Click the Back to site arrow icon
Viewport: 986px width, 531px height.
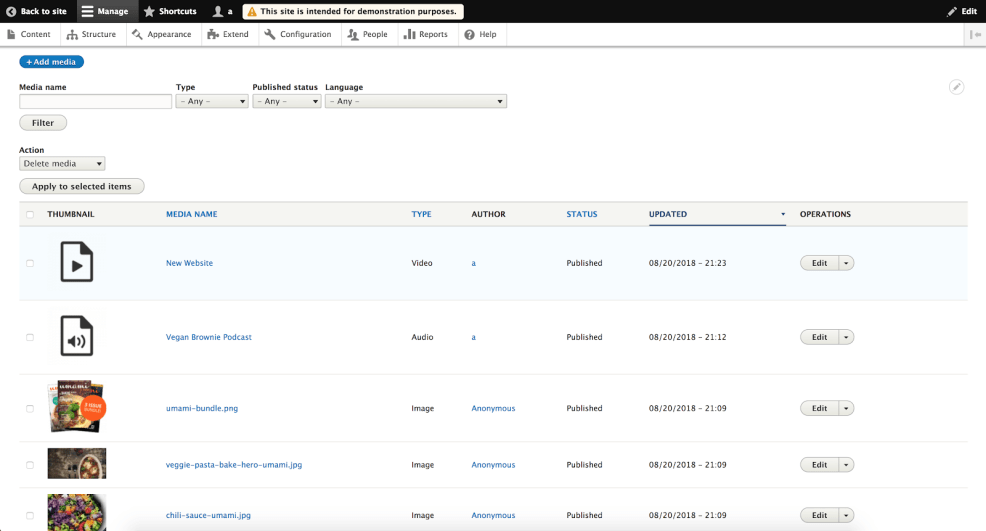tap(11, 11)
